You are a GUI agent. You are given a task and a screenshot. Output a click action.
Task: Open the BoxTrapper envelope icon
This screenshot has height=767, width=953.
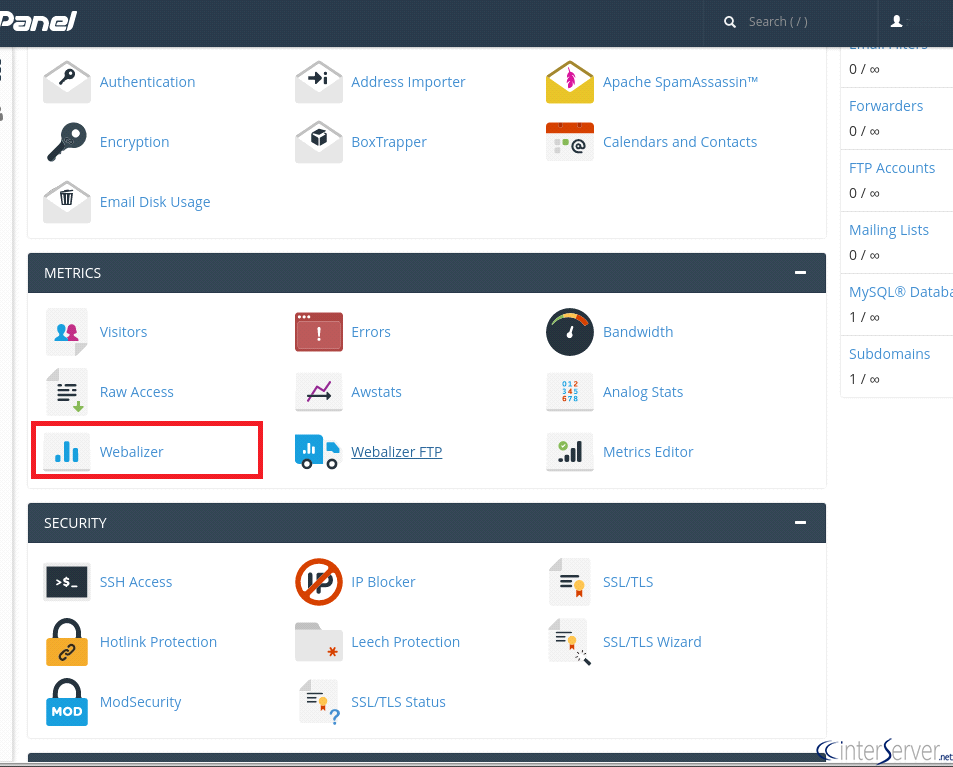(x=318, y=142)
